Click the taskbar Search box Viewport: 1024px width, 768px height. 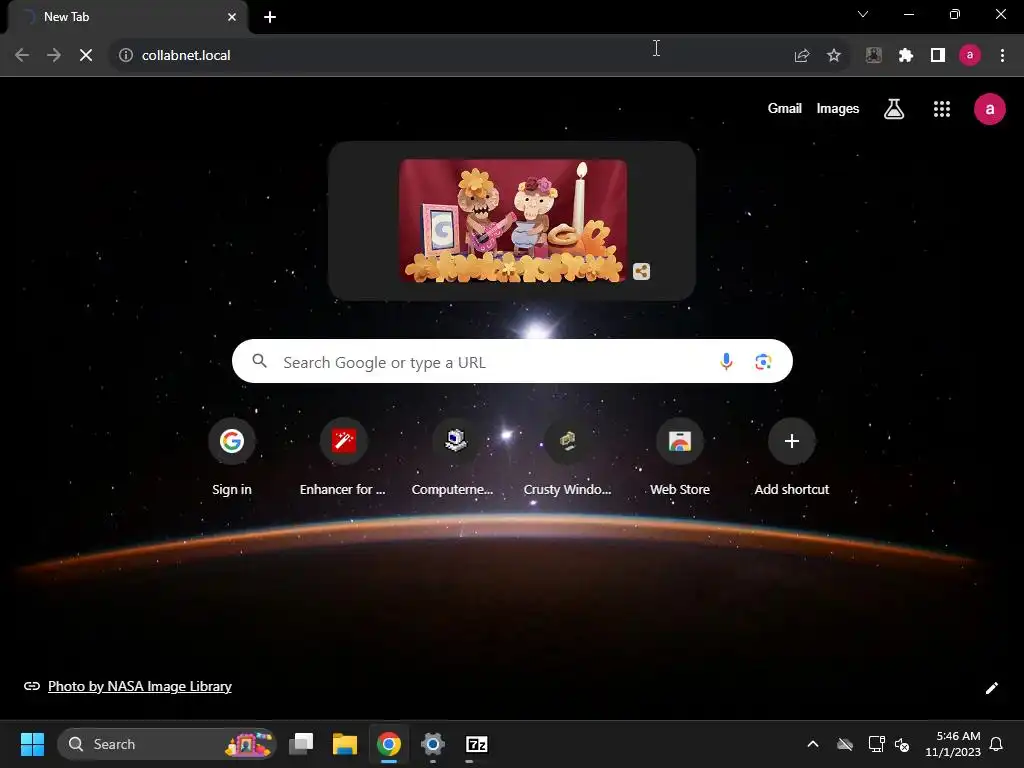point(167,744)
